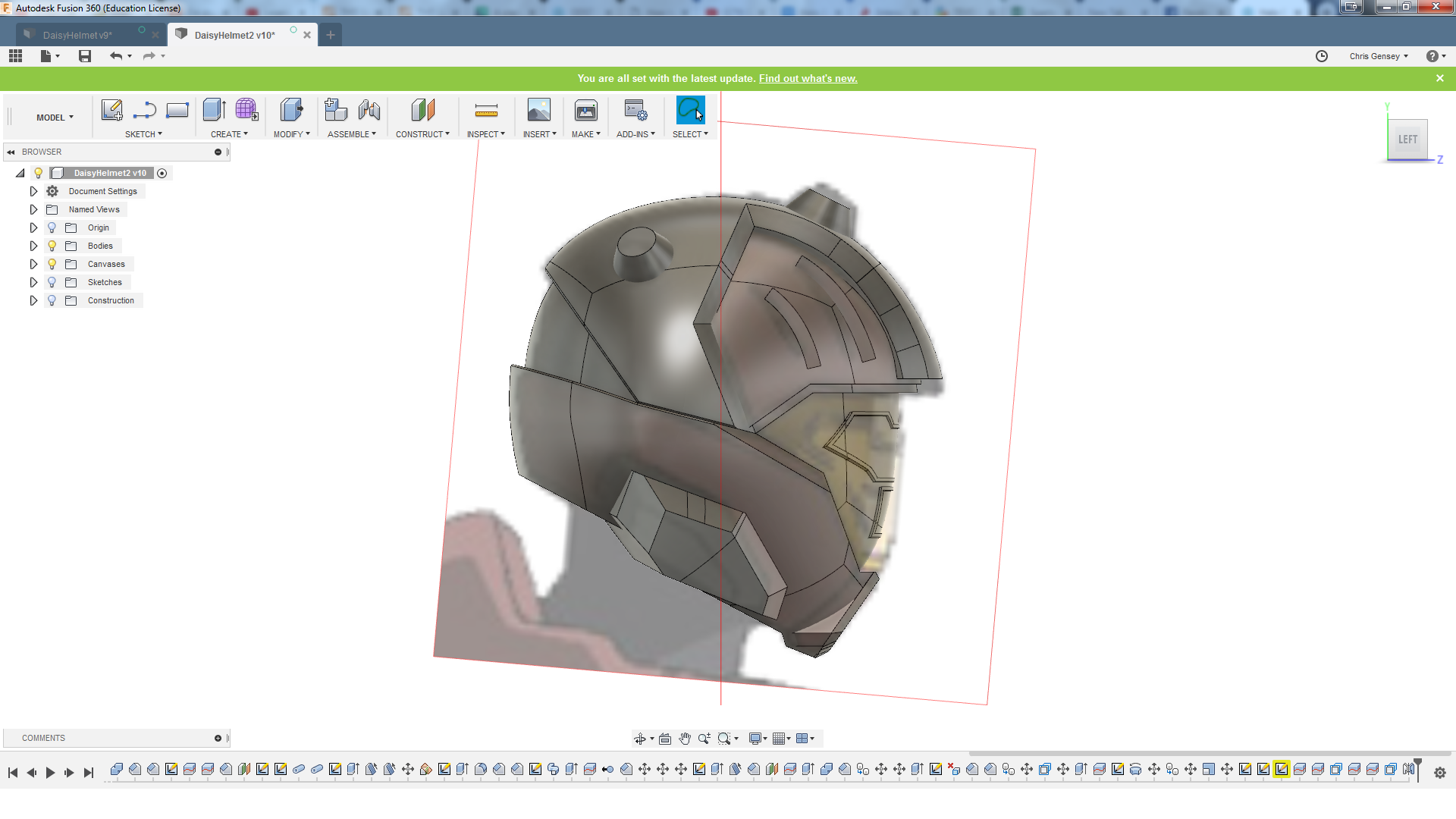The width and height of the screenshot is (1456, 819).
Task: Click the 3D Print make icon
Action: coord(585,111)
